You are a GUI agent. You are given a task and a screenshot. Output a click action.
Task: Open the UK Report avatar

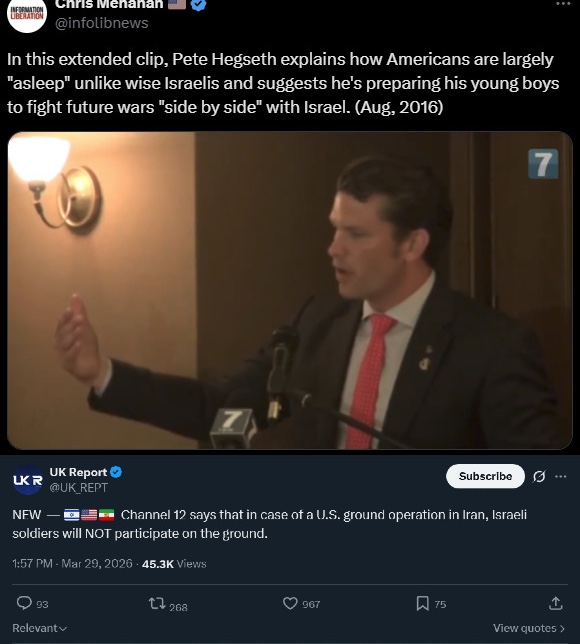point(28,480)
